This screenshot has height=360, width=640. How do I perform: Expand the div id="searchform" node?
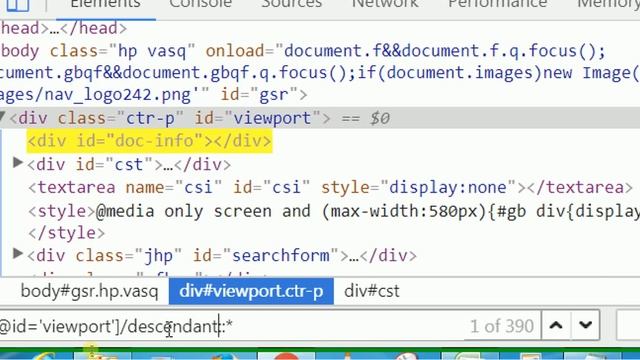click(18, 254)
